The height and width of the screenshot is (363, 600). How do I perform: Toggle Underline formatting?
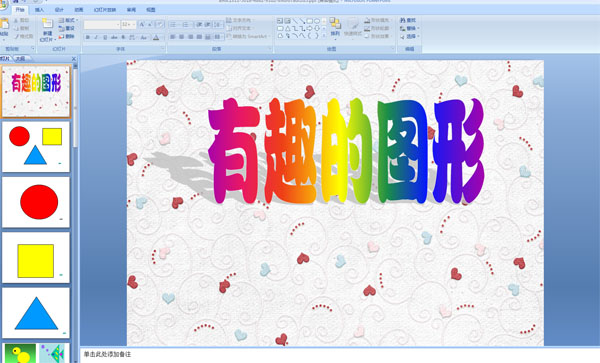coord(105,37)
